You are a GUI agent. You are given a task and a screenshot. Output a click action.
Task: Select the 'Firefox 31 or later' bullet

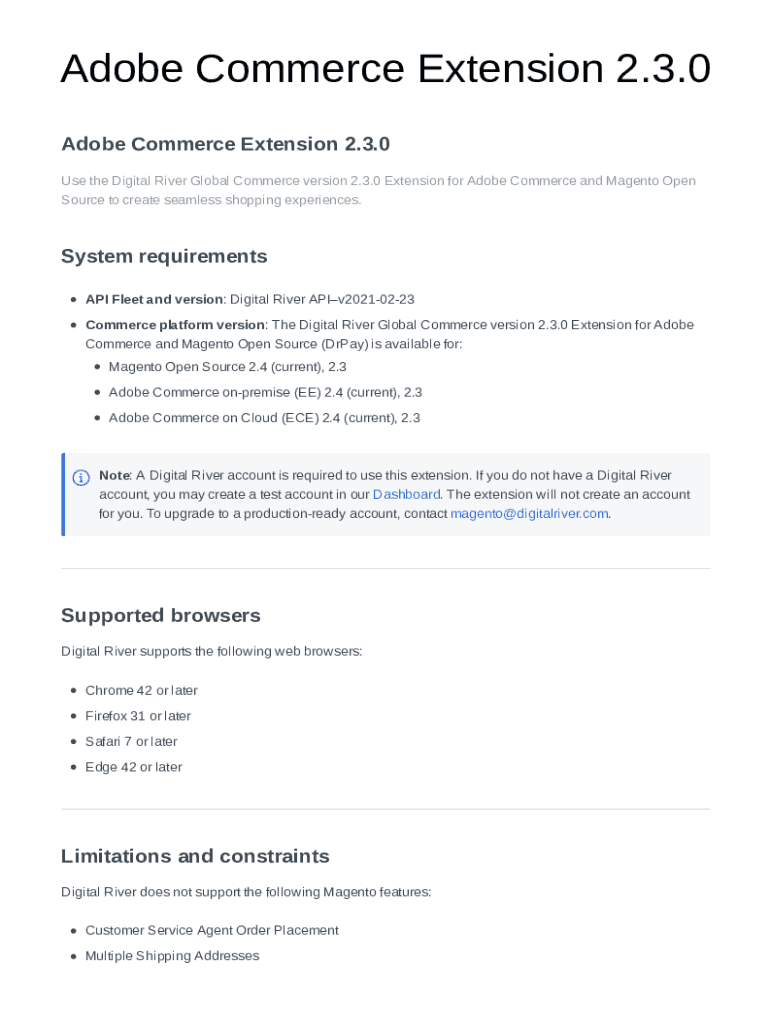[x=138, y=716]
